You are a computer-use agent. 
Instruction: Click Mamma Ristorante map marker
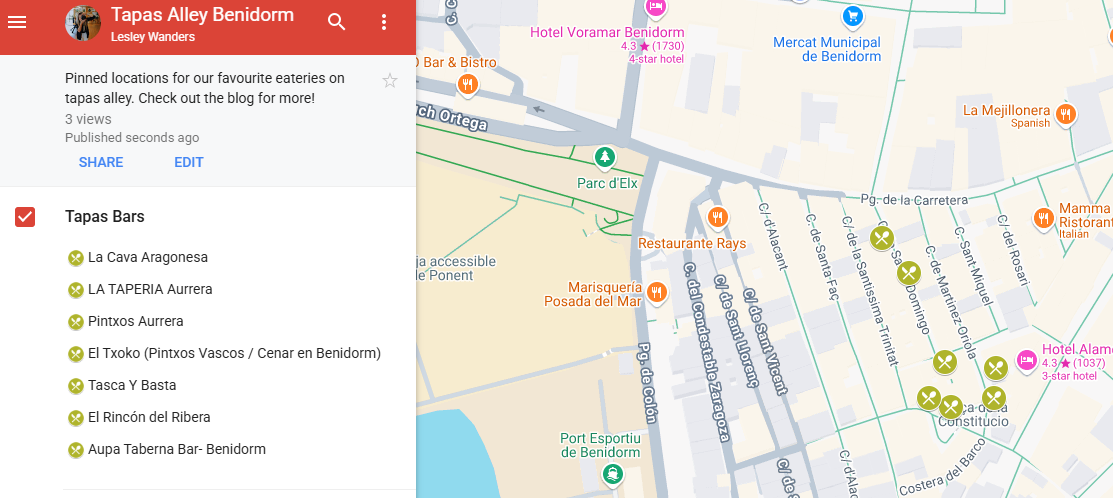[x=1043, y=218]
